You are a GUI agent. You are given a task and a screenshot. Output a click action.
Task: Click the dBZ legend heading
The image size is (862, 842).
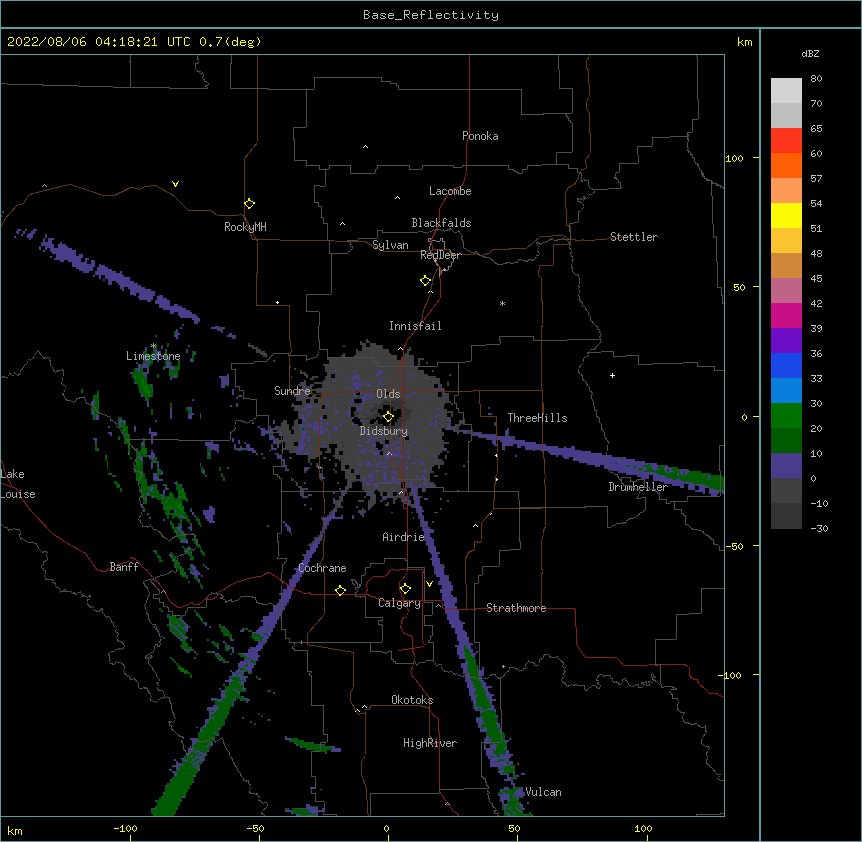click(810, 53)
